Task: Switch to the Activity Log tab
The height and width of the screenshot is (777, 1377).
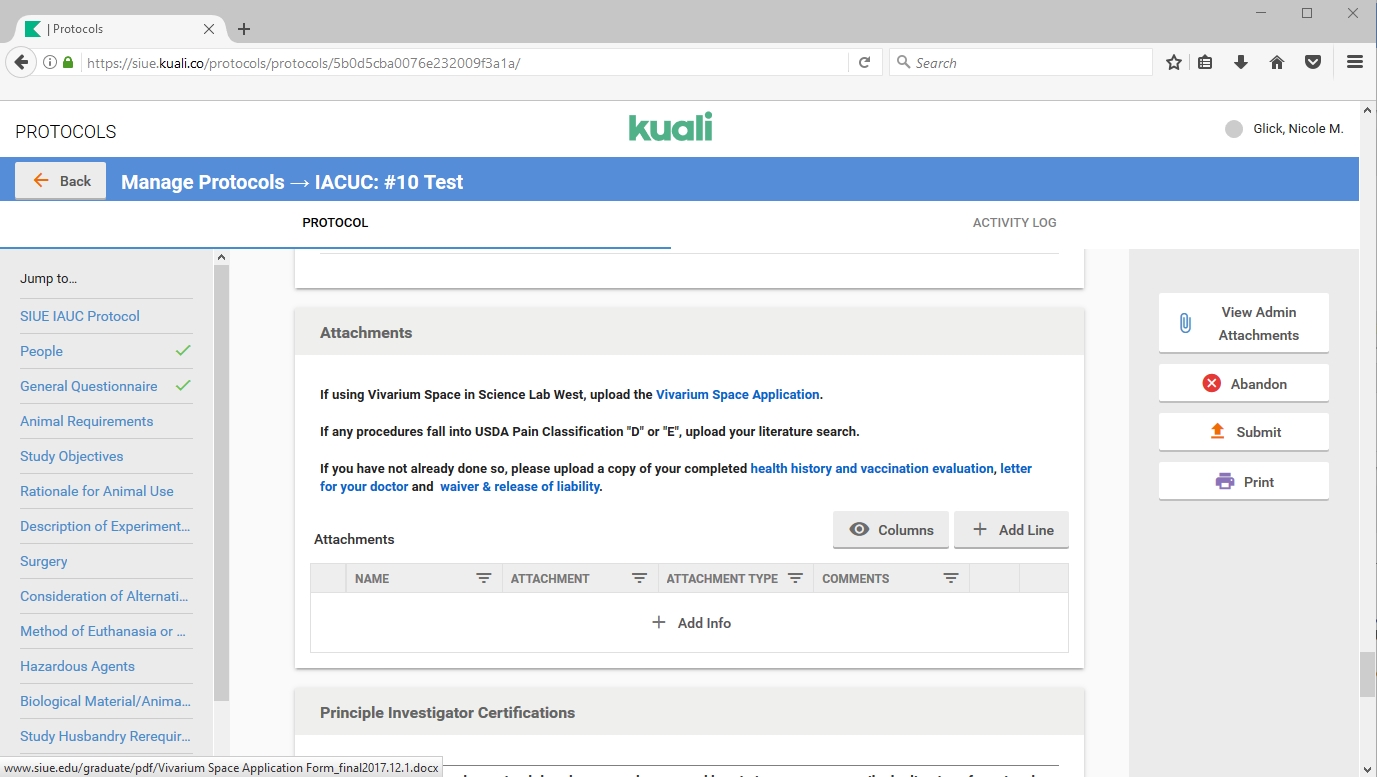Action: 1014,223
